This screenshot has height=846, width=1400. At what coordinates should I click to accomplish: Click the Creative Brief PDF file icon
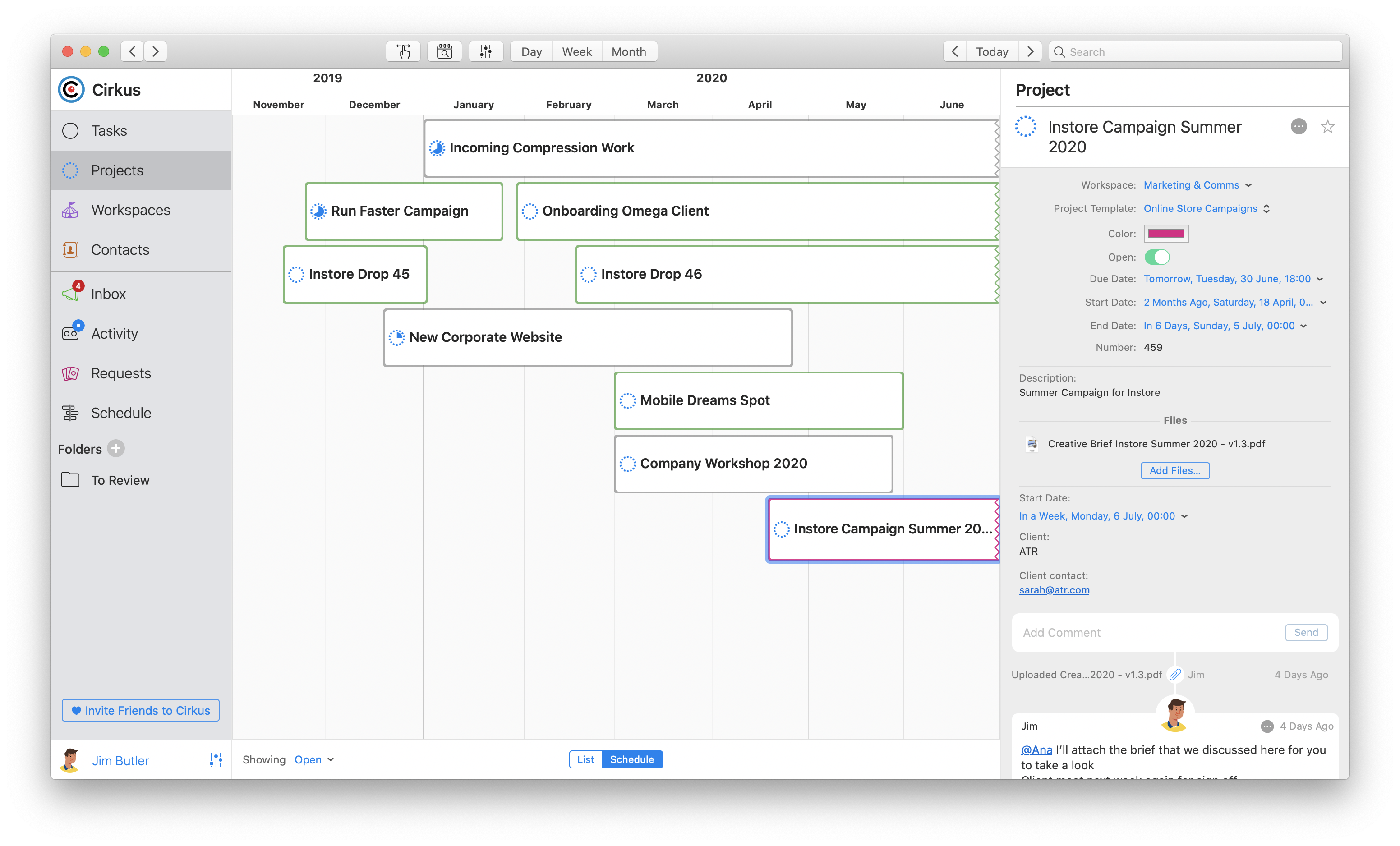pyautogui.click(x=1032, y=444)
